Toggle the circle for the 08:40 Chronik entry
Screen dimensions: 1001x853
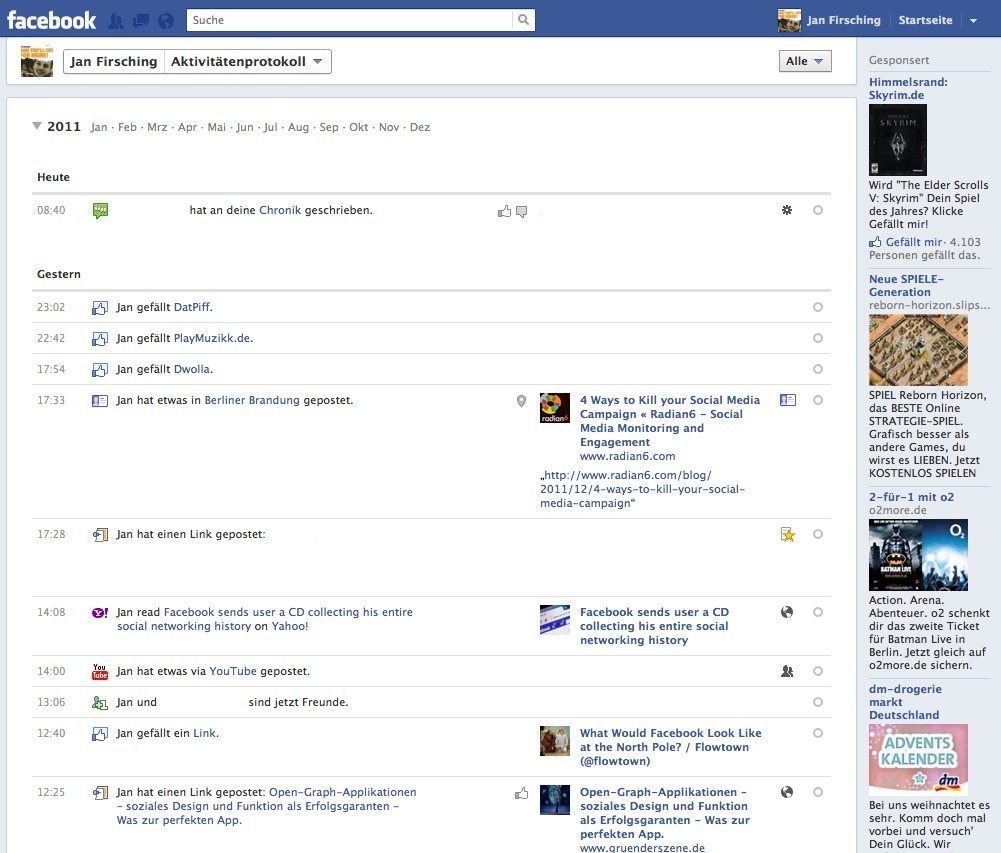point(818,210)
